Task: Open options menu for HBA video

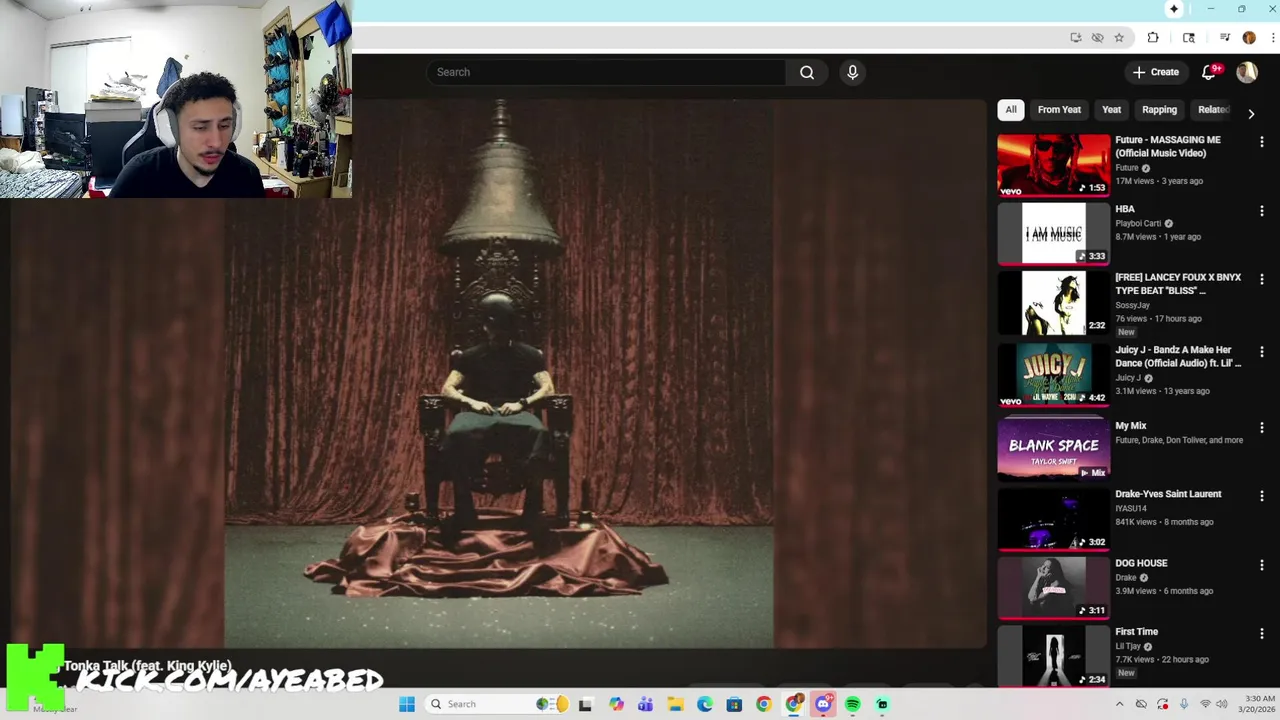Action: (1262, 211)
